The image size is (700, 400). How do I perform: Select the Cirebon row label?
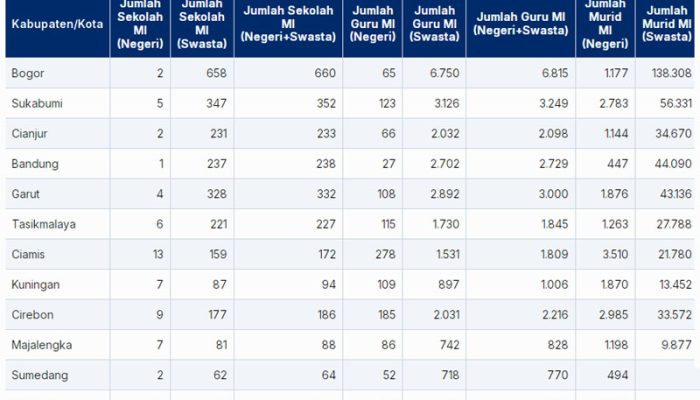tap(33, 315)
